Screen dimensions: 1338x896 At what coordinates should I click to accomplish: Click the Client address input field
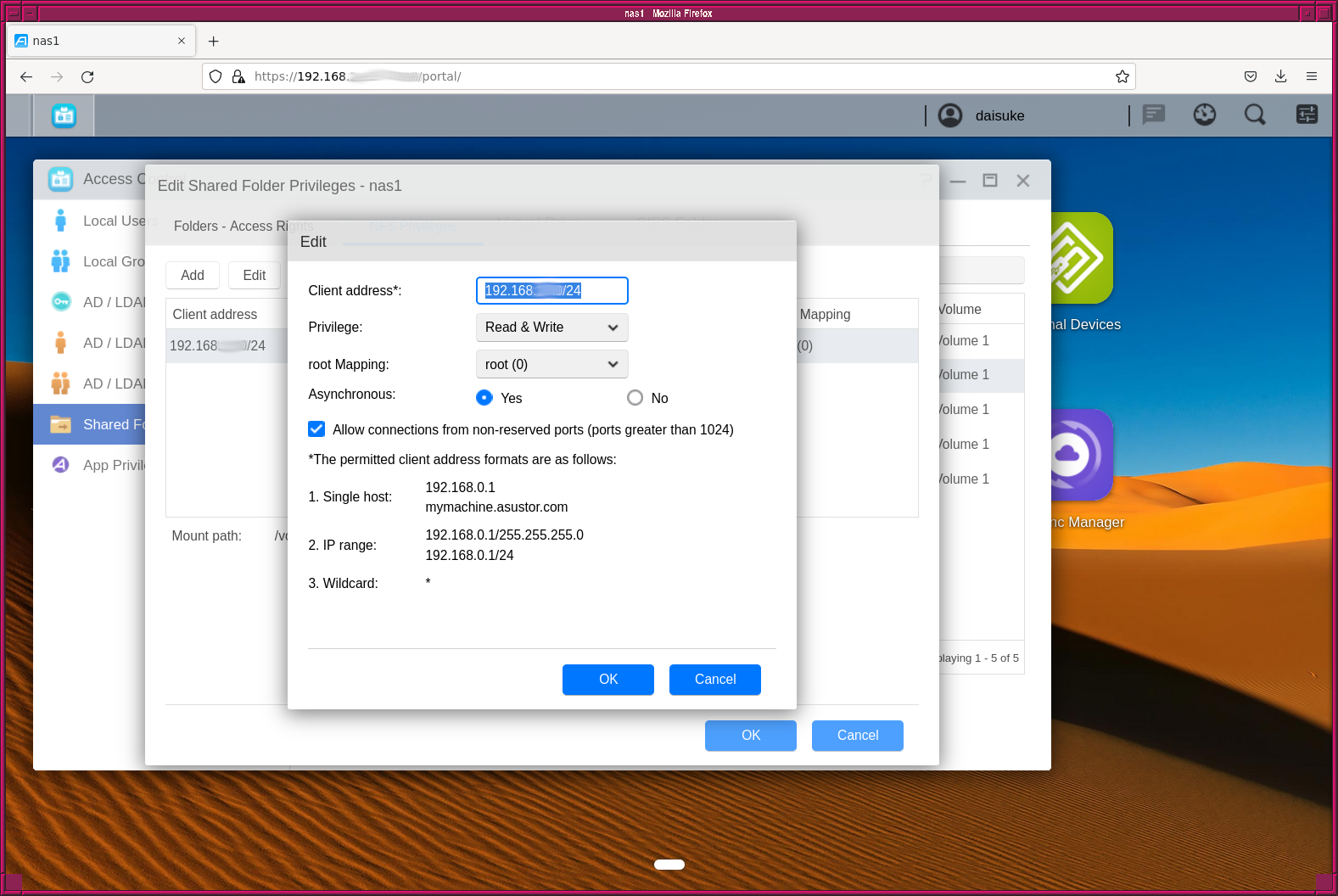pos(551,290)
